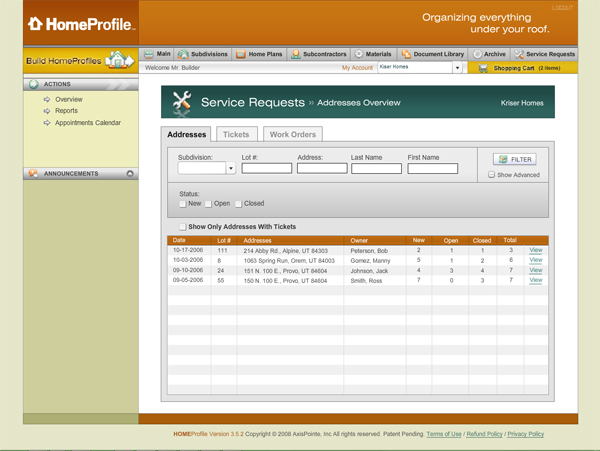Screen dimensions: 600x451
Task: Switch to the Tickets tab
Action: tap(236, 134)
